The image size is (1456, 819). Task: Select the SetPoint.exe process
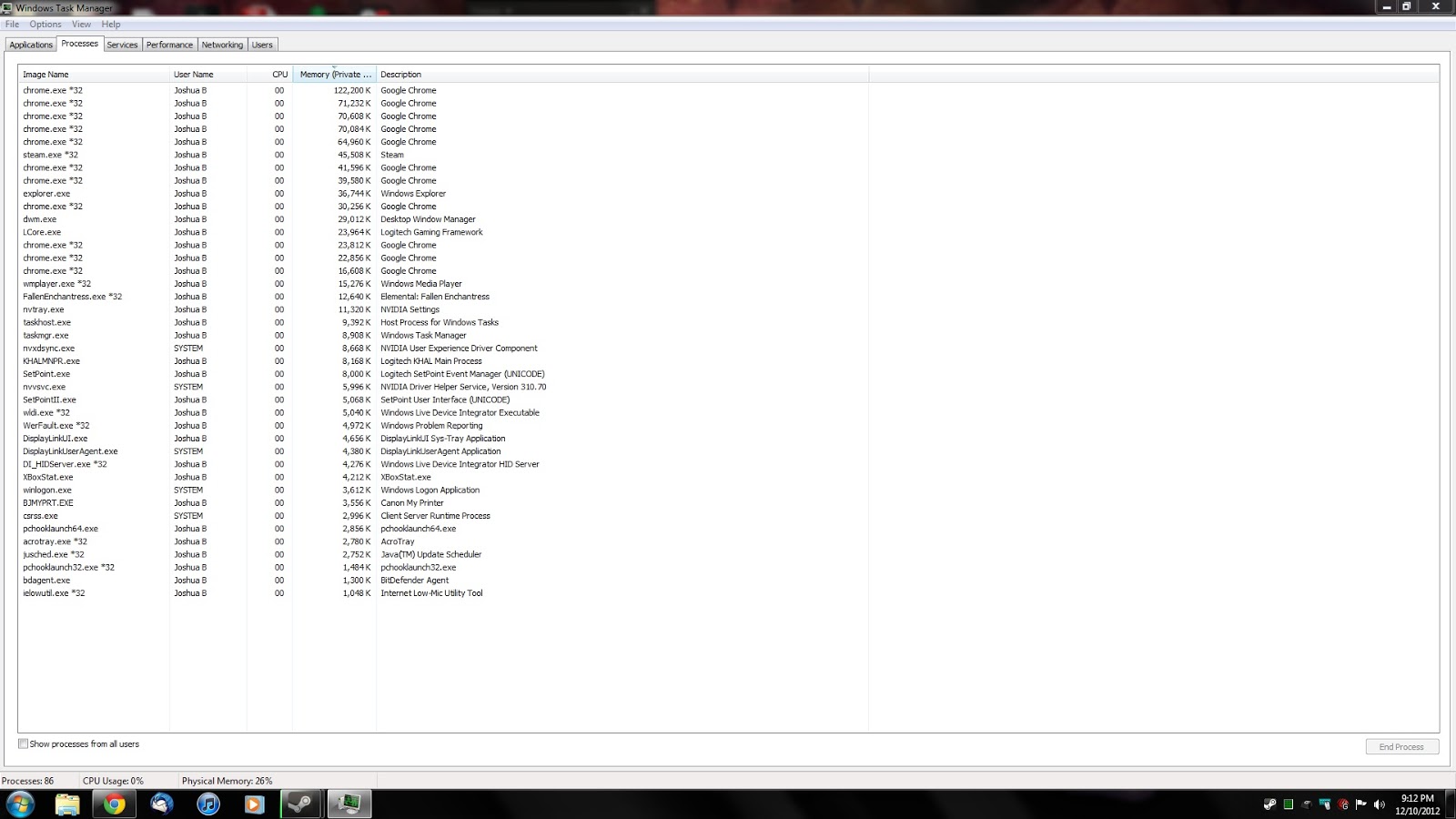click(45, 374)
